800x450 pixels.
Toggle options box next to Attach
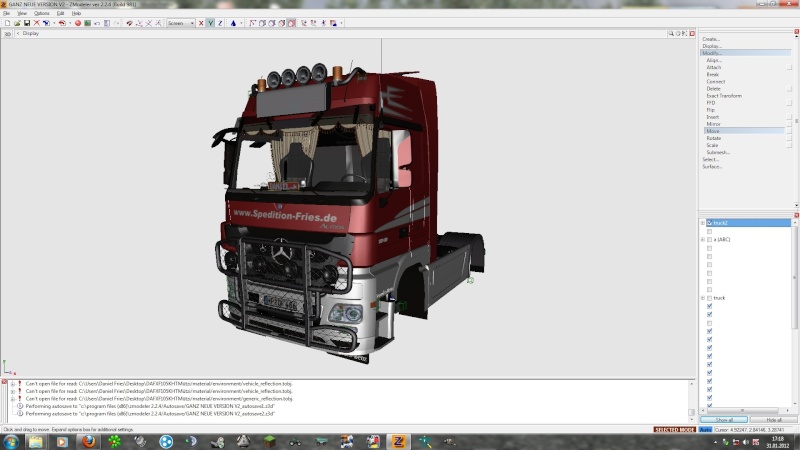pos(789,67)
